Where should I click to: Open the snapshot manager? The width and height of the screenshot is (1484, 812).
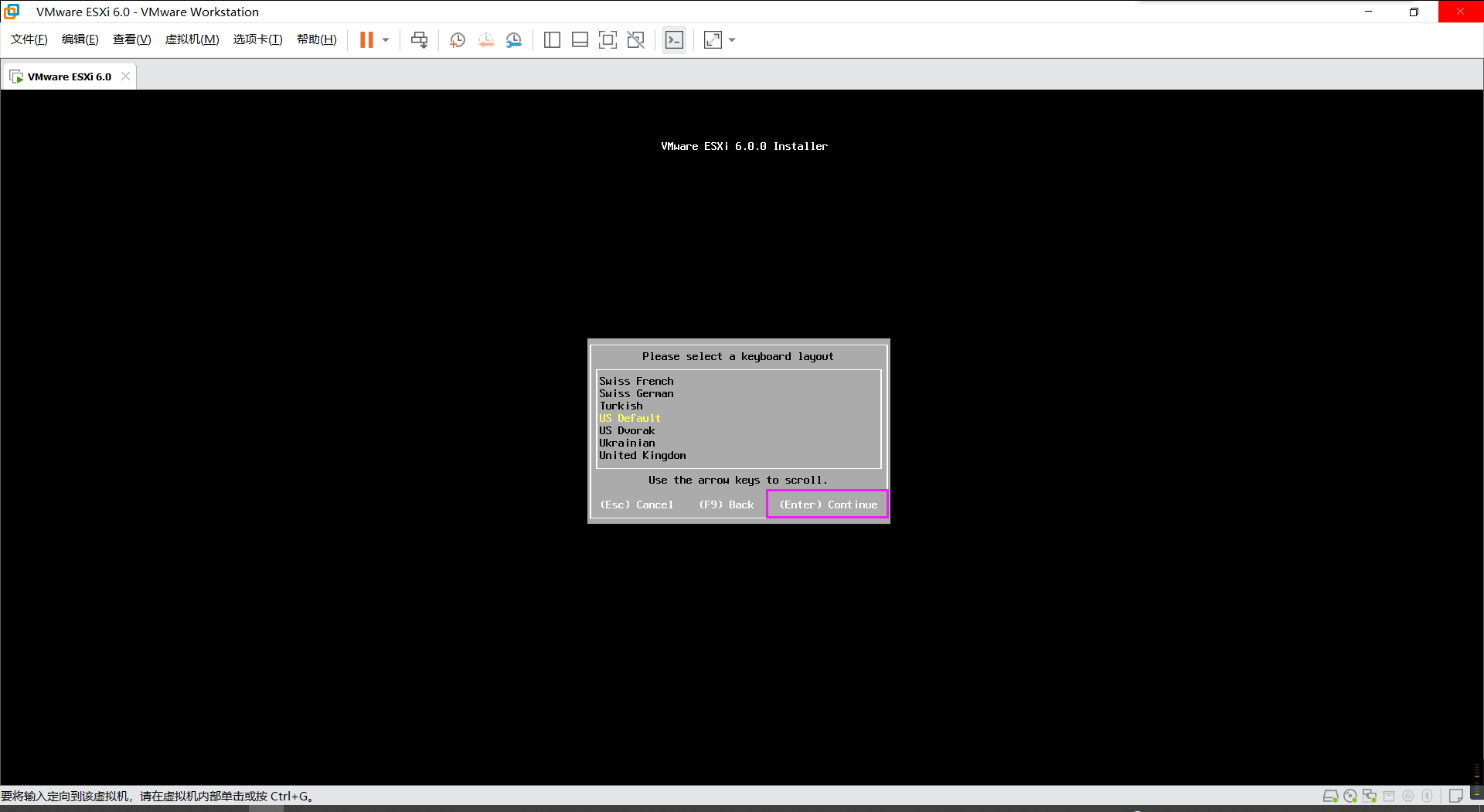pos(514,40)
